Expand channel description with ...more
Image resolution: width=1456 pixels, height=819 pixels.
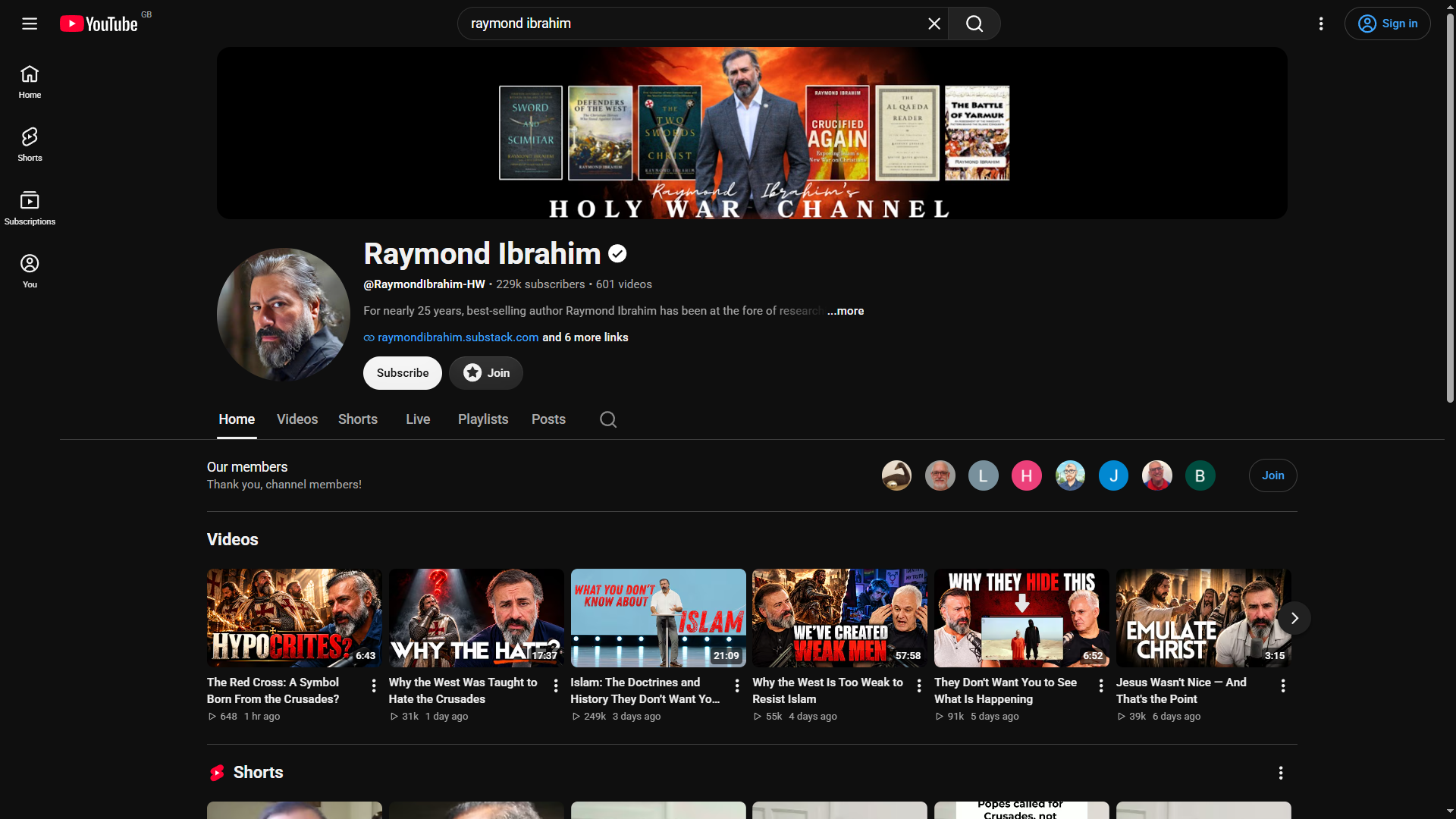coord(846,311)
